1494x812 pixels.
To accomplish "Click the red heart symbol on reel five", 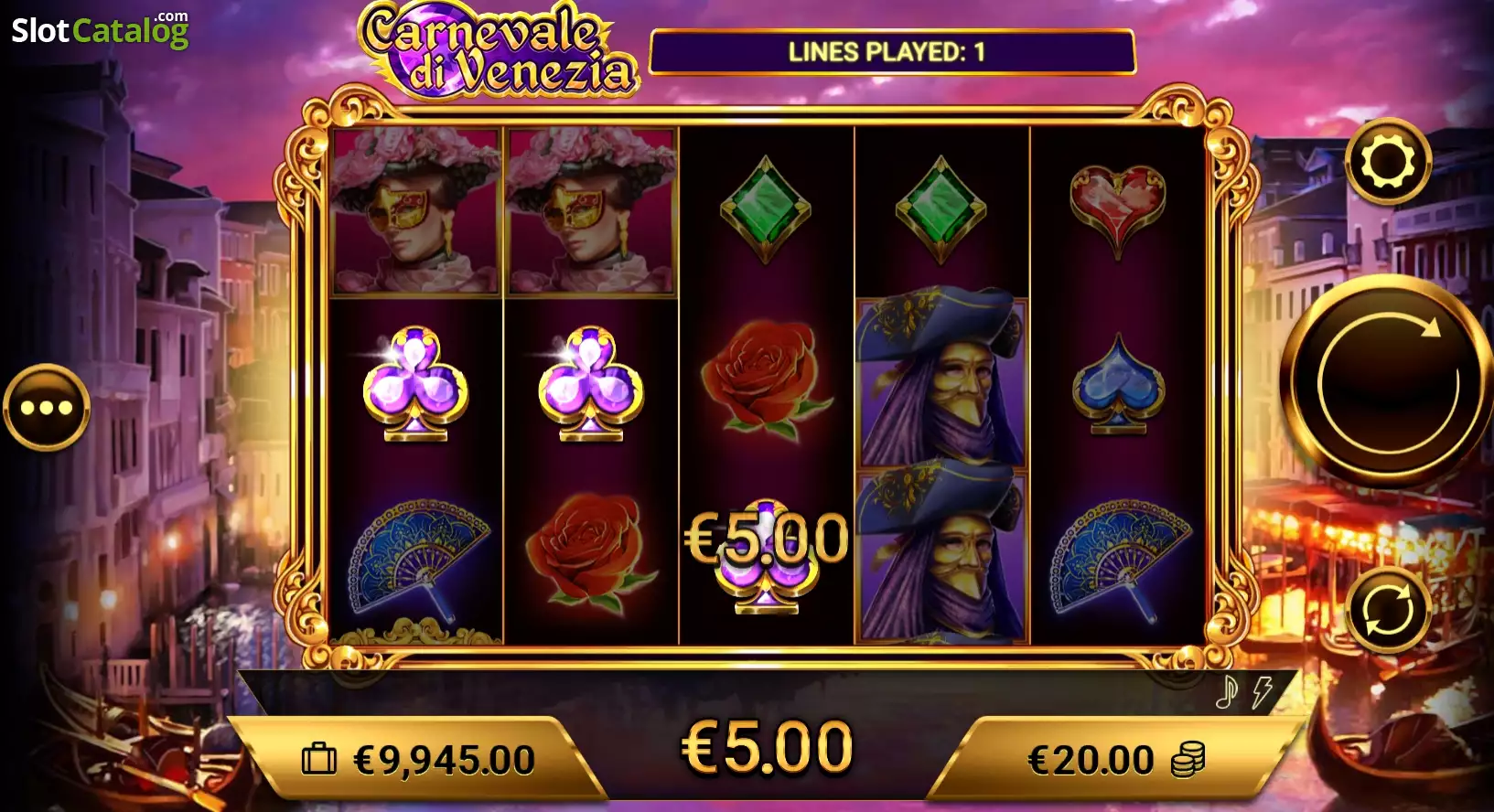I will tap(1117, 209).
